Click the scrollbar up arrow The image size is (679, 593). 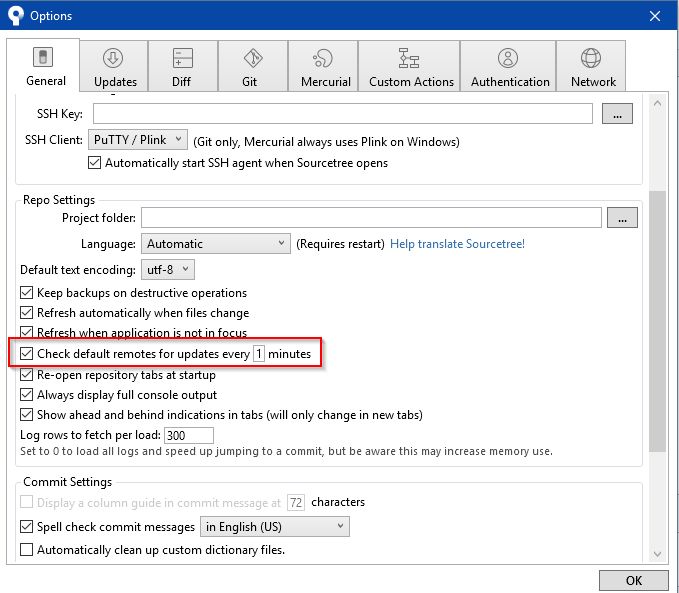tap(657, 104)
